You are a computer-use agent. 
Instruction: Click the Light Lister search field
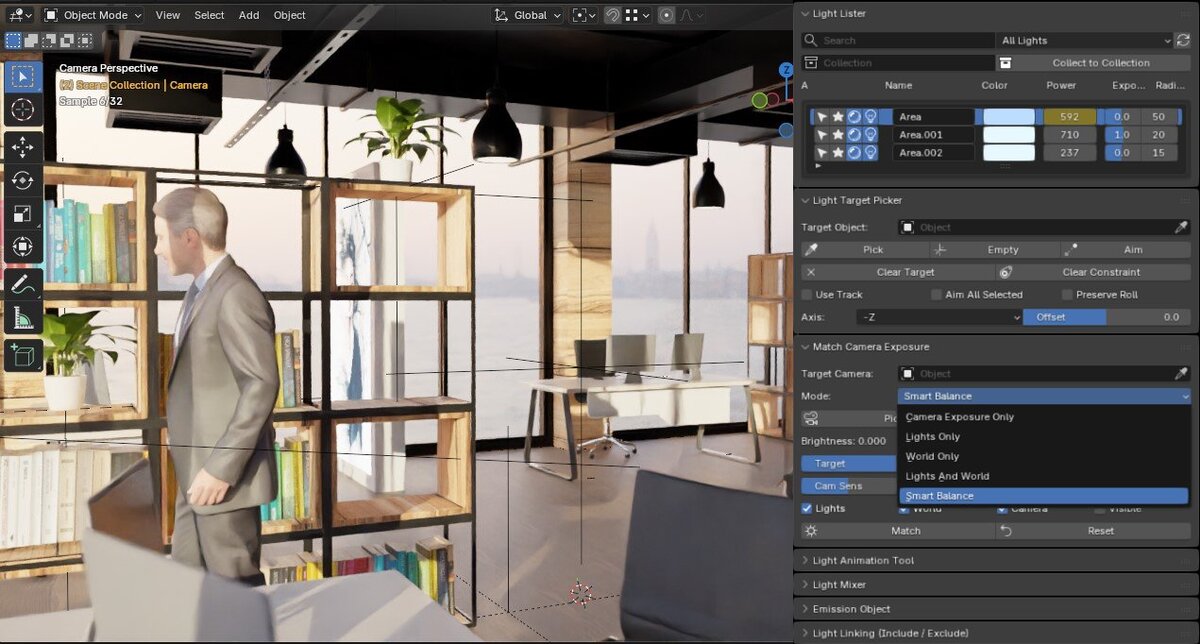pyautogui.click(x=898, y=41)
